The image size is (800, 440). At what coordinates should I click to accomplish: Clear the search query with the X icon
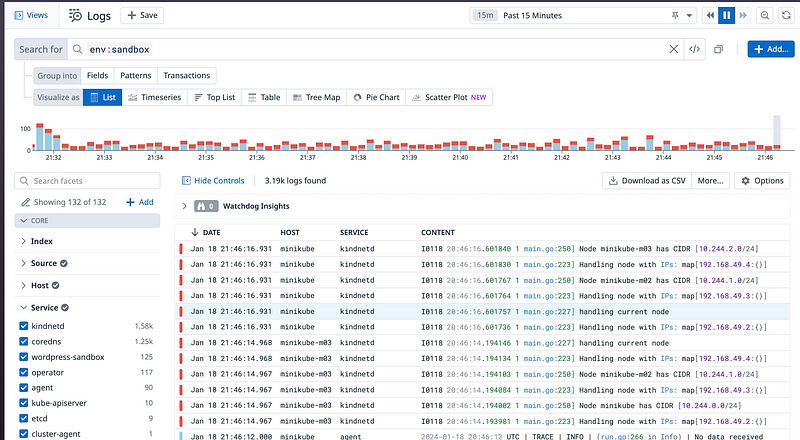(673, 48)
